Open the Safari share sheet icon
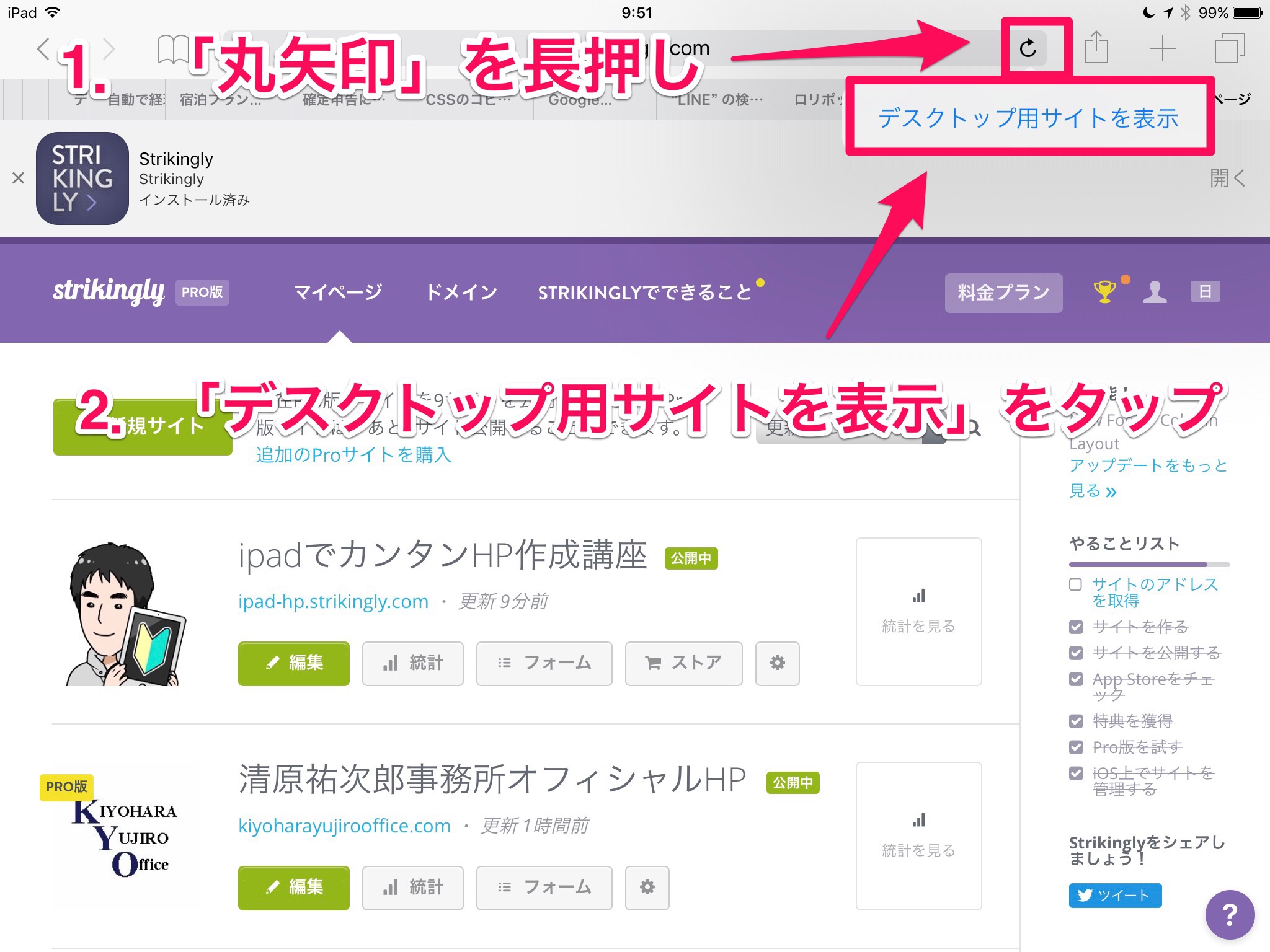Screen dimensions: 1270x952 [x=1096, y=48]
